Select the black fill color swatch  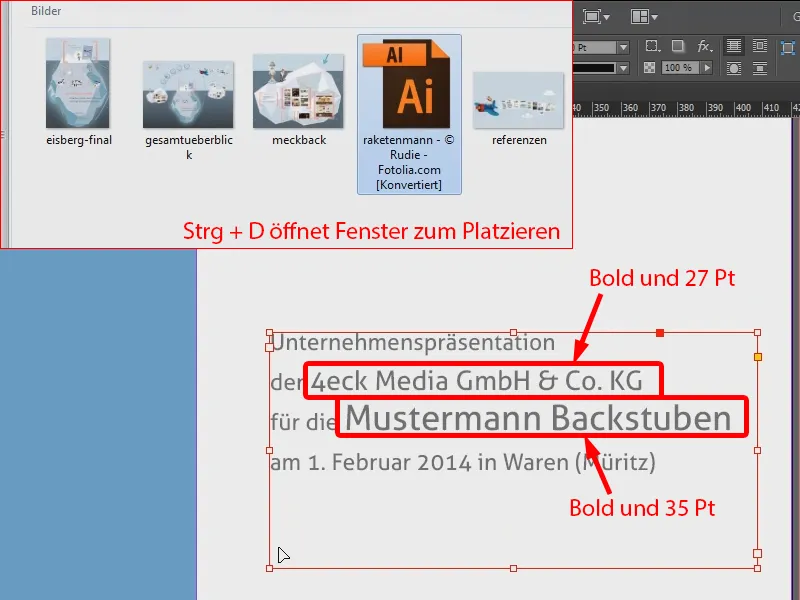593,68
